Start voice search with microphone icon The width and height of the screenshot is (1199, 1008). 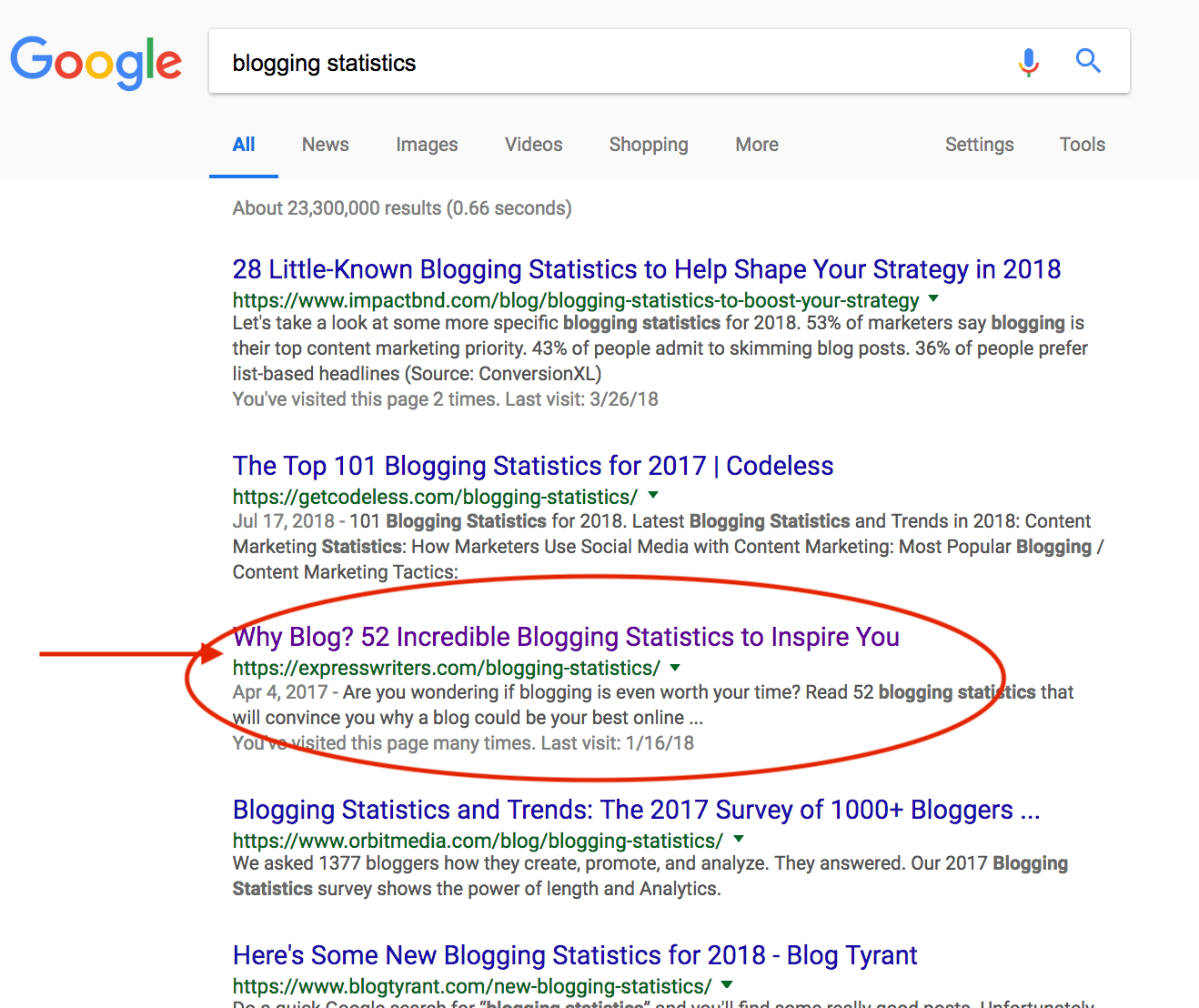click(1029, 62)
